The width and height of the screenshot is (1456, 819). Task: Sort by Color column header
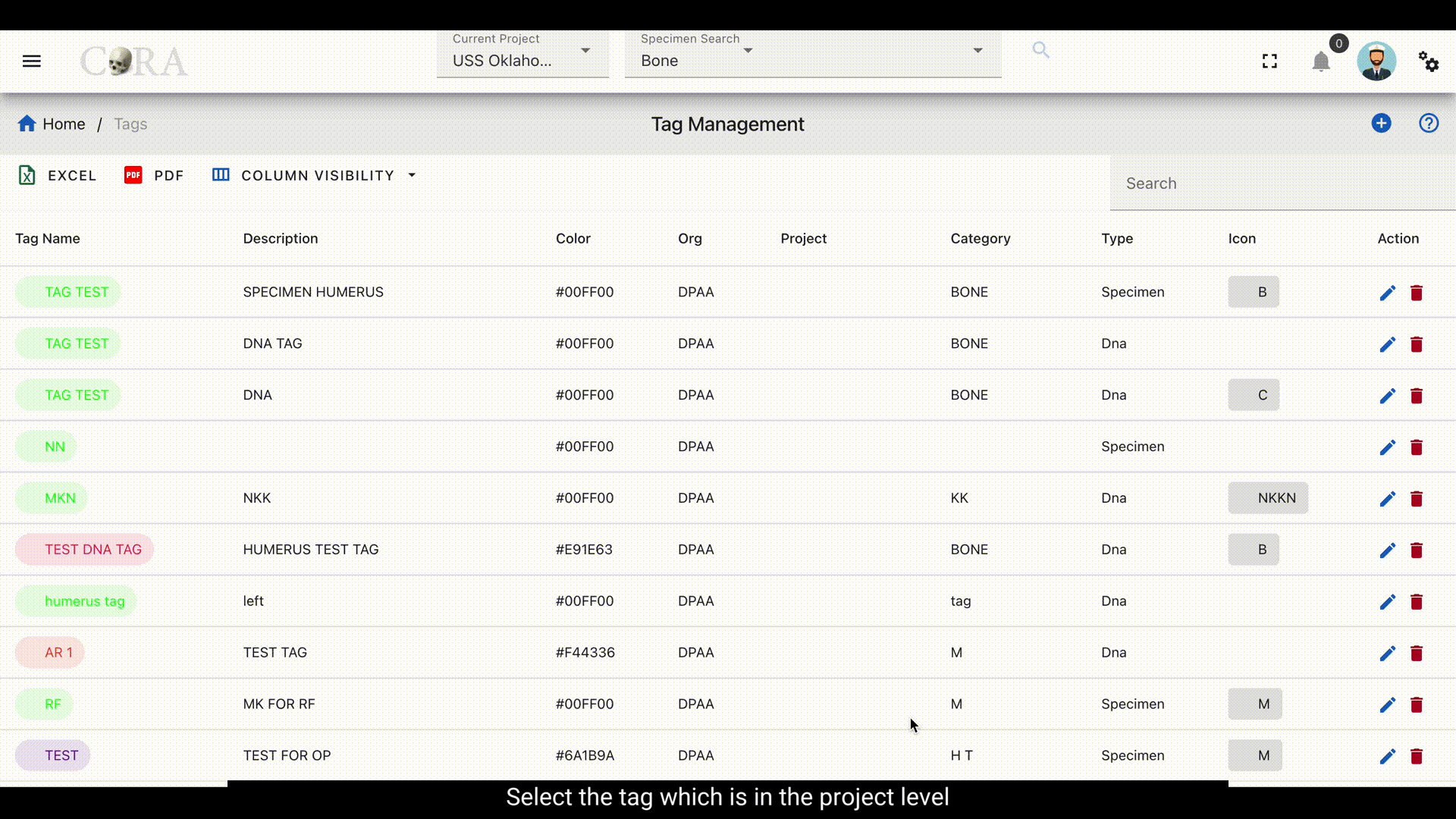coord(573,238)
